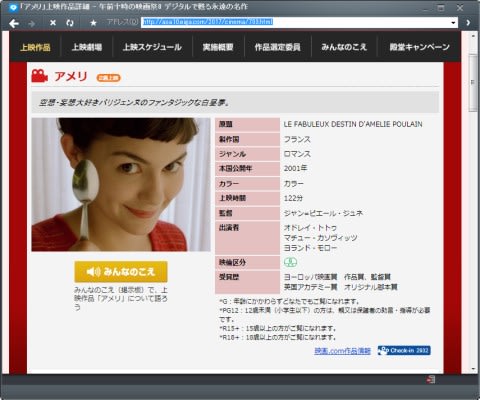Open the 実施概要 menu tab
The height and width of the screenshot is (400, 480).
click(218, 47)
